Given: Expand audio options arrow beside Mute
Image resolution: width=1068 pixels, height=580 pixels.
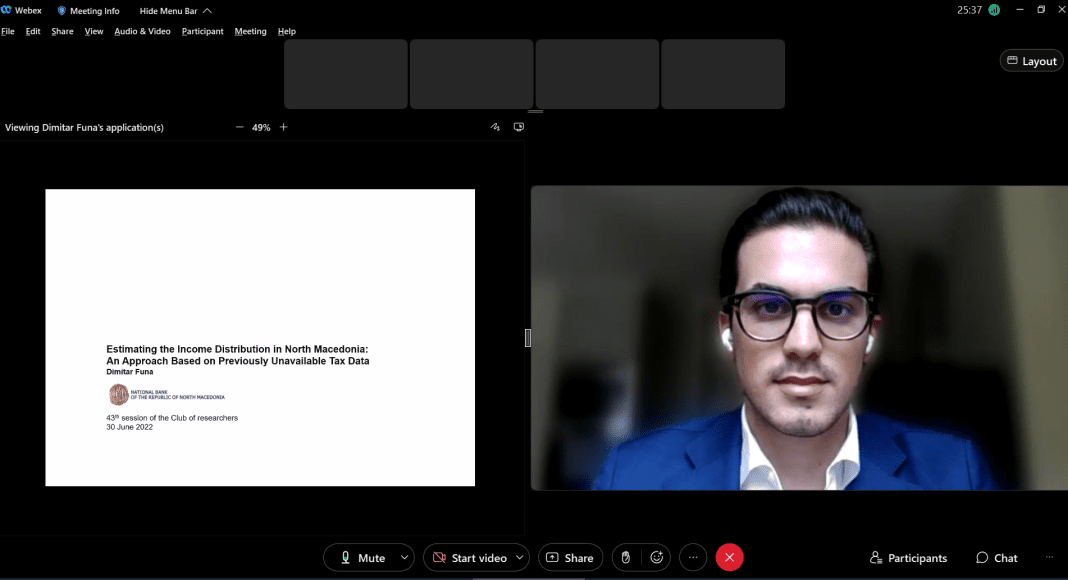Looking at the screenshot, I should (404, 558).
